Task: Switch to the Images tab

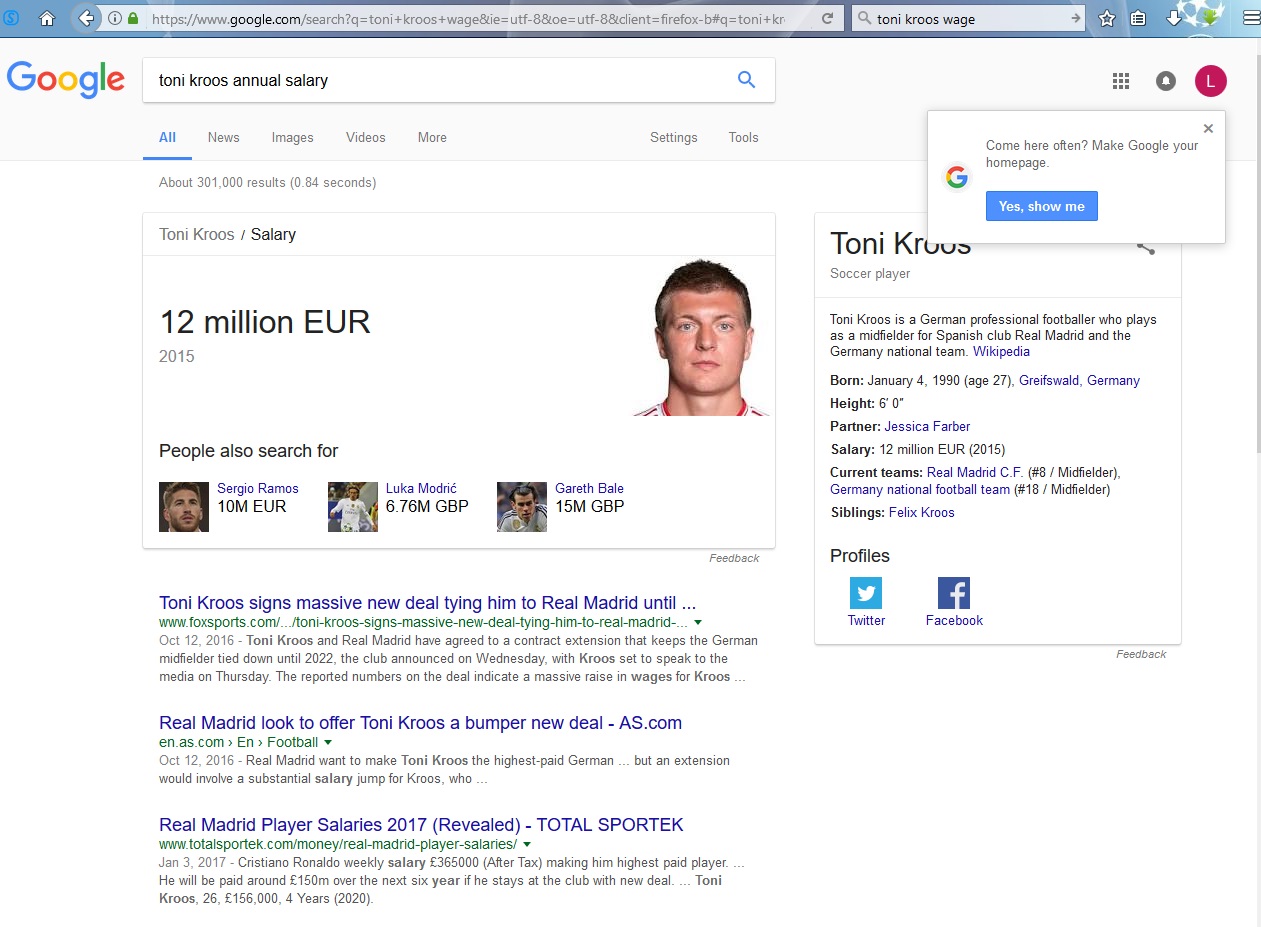Action: point(292,138)
